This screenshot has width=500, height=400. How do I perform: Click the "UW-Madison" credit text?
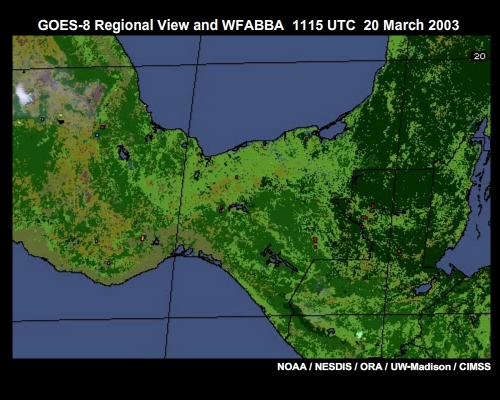coord(421,367)
